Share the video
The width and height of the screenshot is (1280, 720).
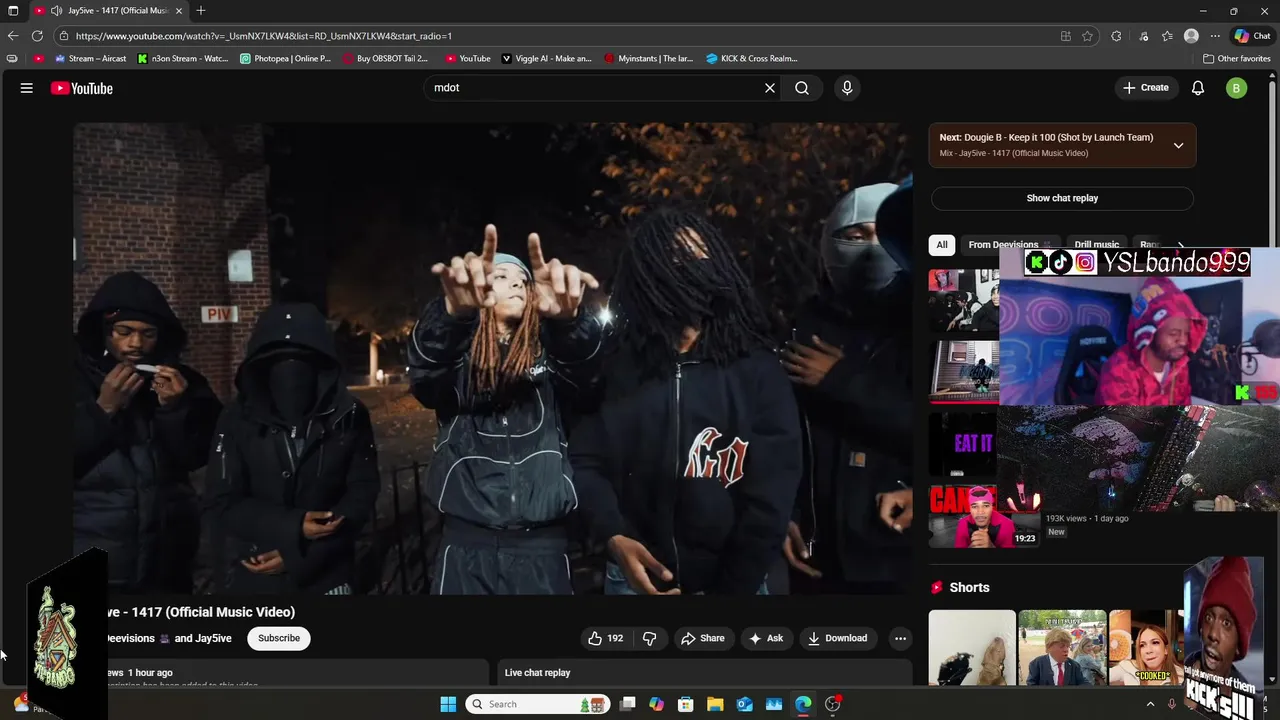click(703, 638)
